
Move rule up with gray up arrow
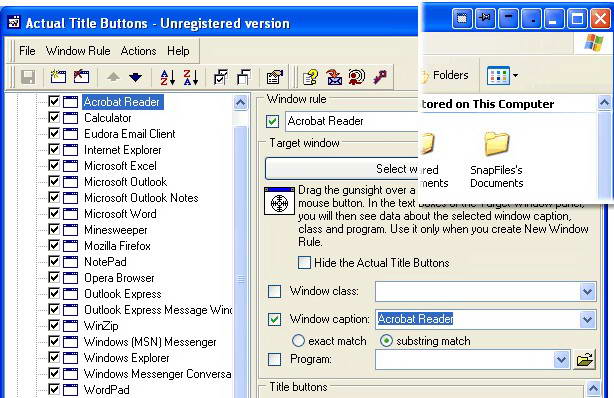point(114,77)
